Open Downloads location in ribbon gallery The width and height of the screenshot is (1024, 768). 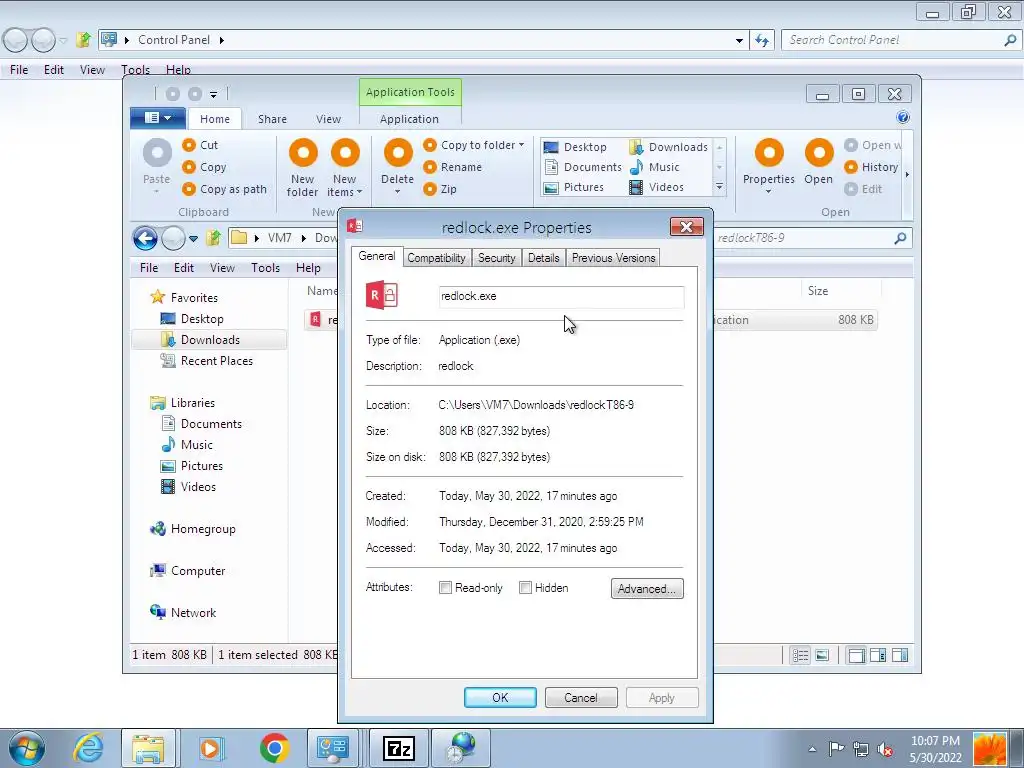point(669,147)
